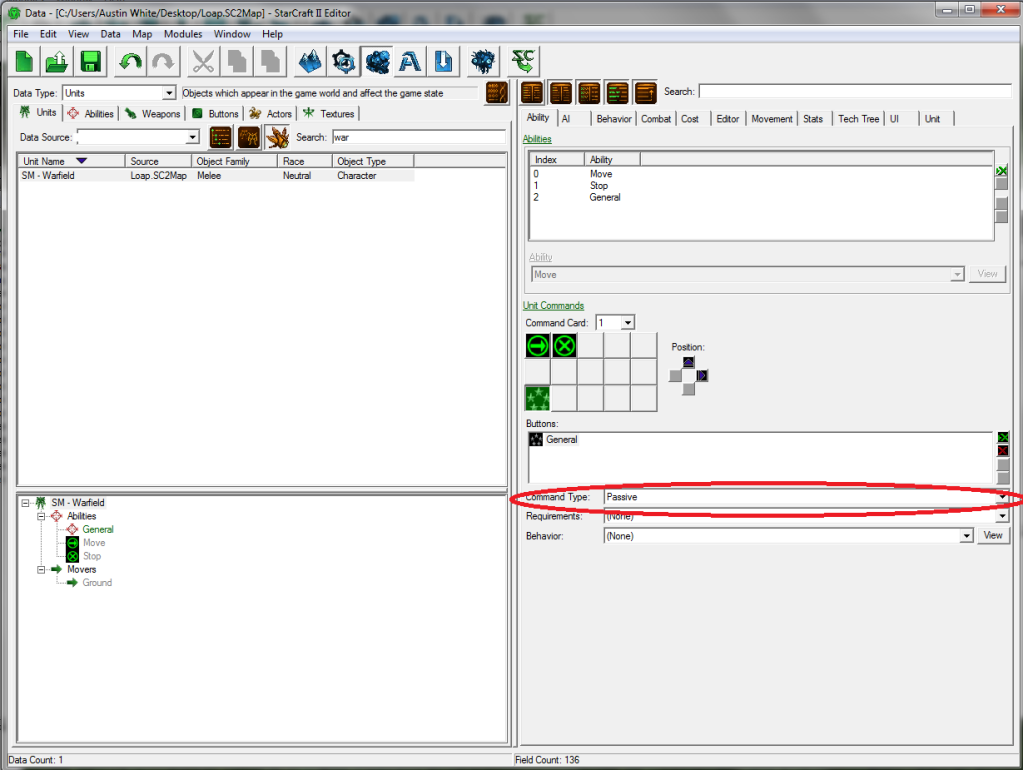The width and height of the screenshot is (1023, 770).
Task: Click the list view icon beside Data Source
Action: coord(221,137)
